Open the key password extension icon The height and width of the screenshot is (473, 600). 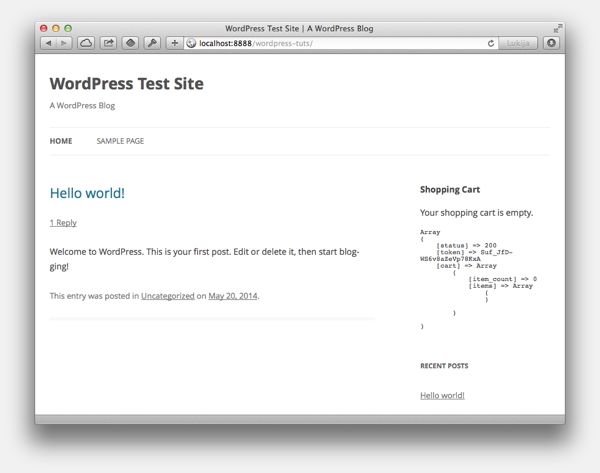[x=152, y=43]
